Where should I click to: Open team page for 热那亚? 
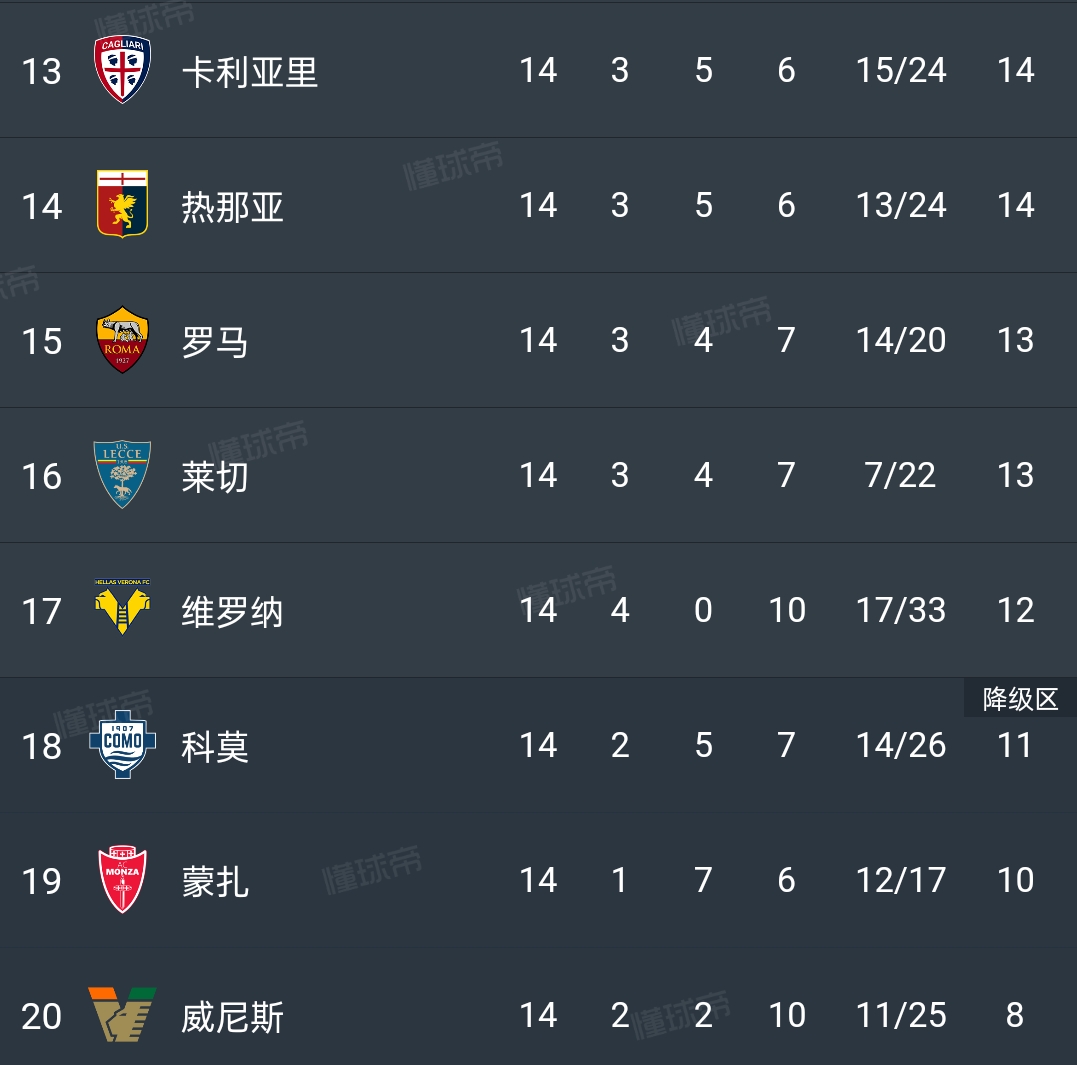click(233, 207)
